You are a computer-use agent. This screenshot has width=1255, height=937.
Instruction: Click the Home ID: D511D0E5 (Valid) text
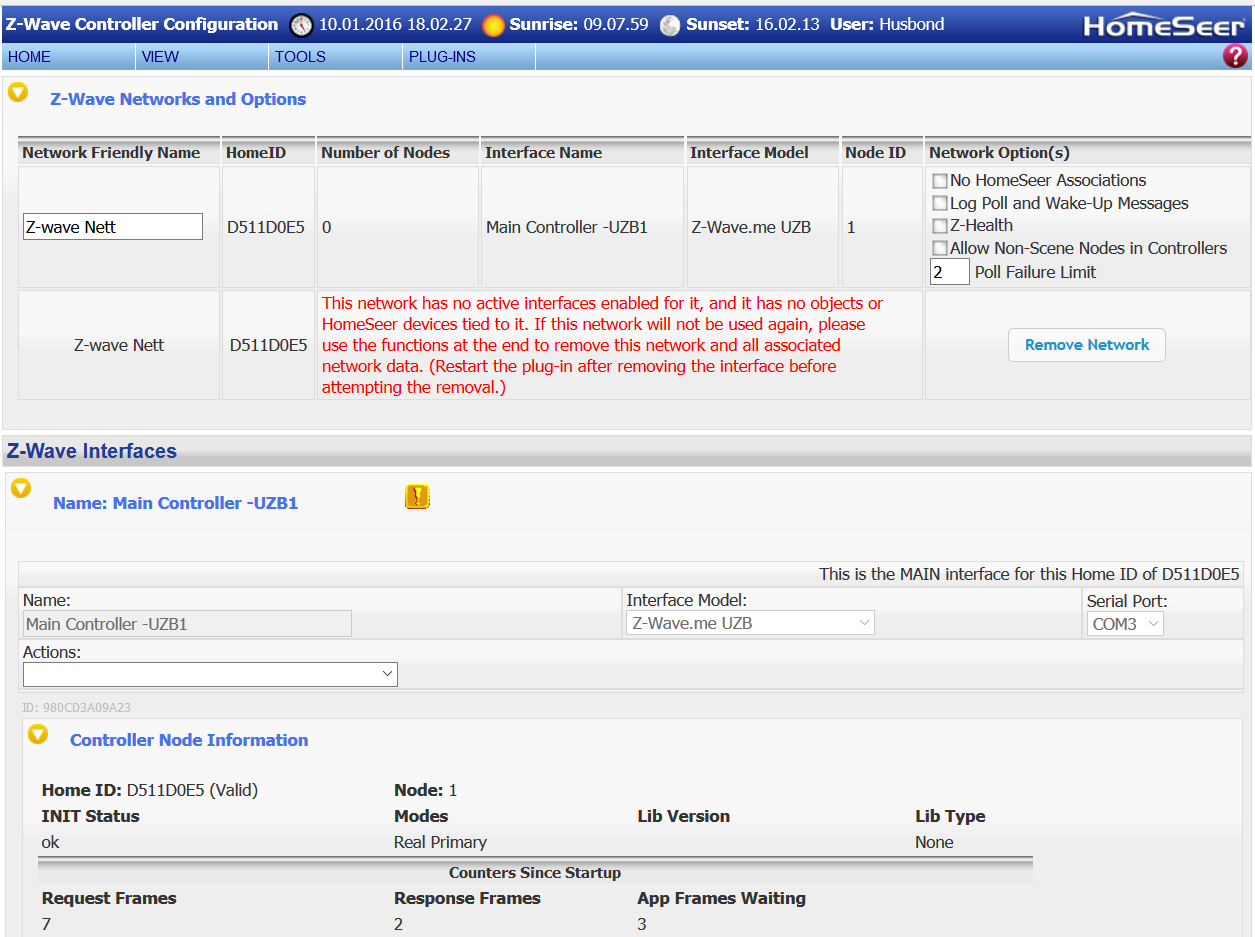point(150,790)
